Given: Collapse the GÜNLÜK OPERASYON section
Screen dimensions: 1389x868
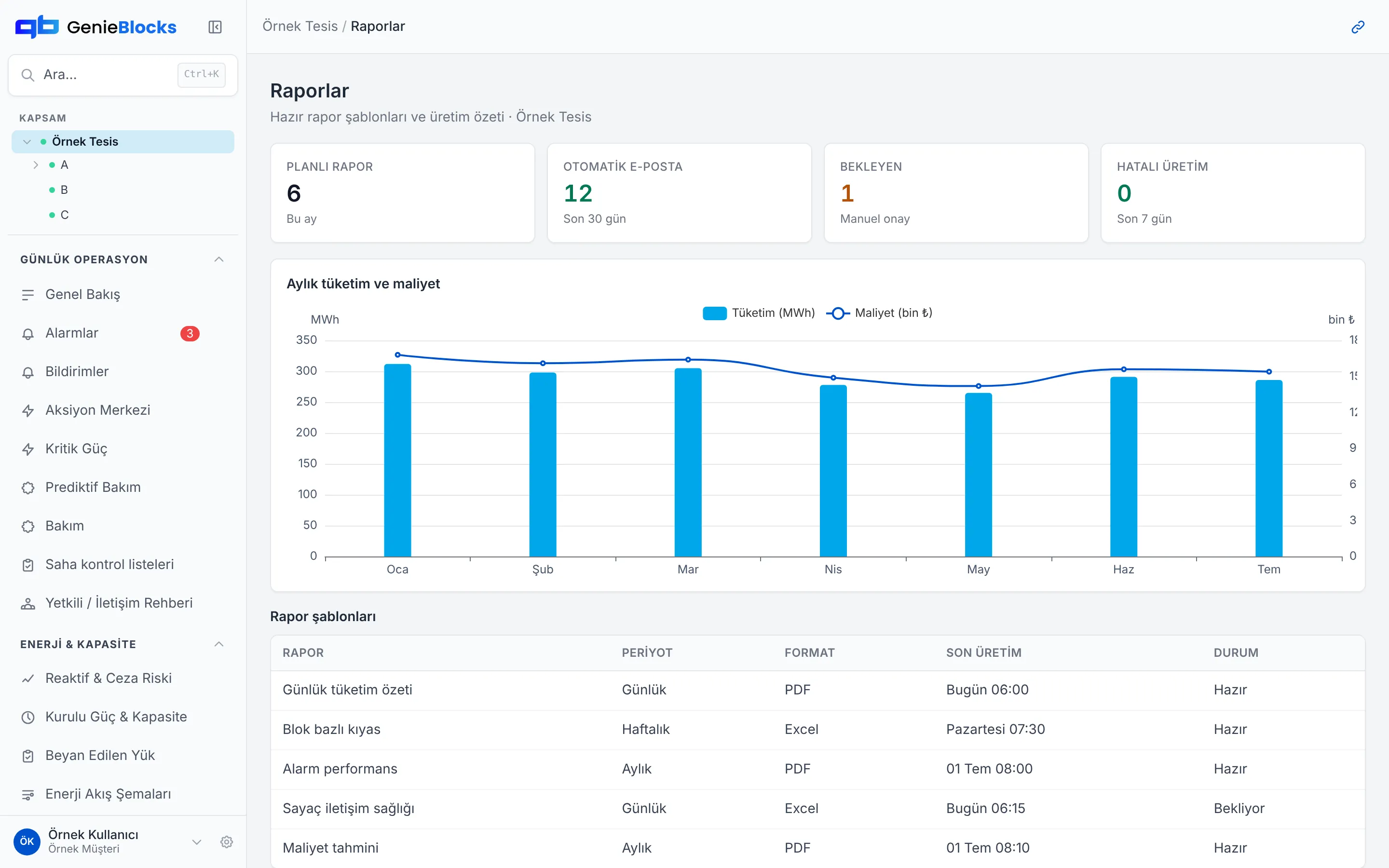Looking at the screenshot, I should pyautogui.click(x=218, y=259).
